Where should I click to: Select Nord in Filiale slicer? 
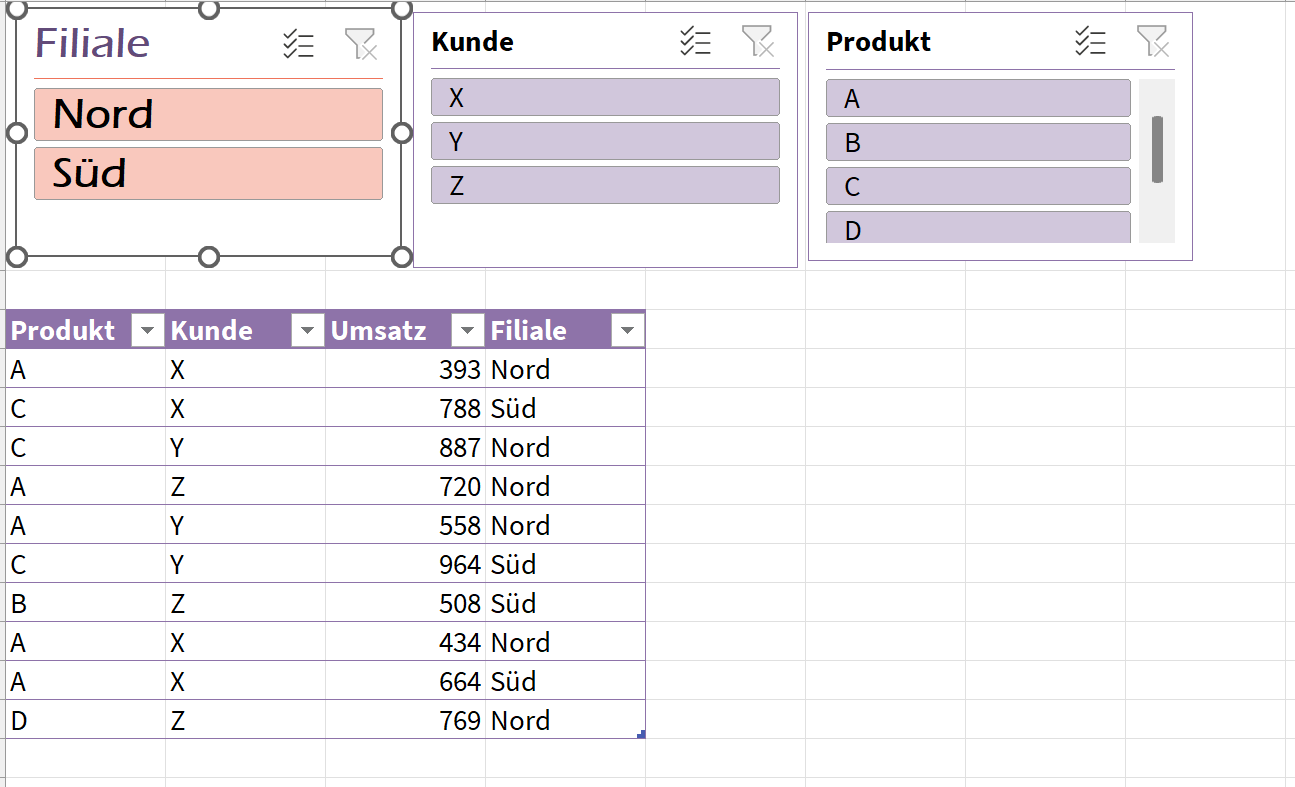(208, 114)
